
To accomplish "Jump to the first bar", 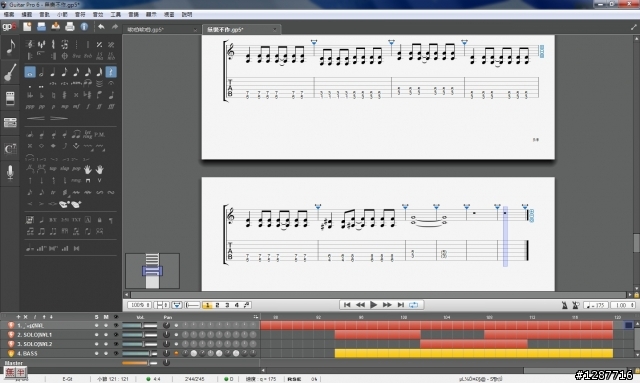I will (347, 305).
